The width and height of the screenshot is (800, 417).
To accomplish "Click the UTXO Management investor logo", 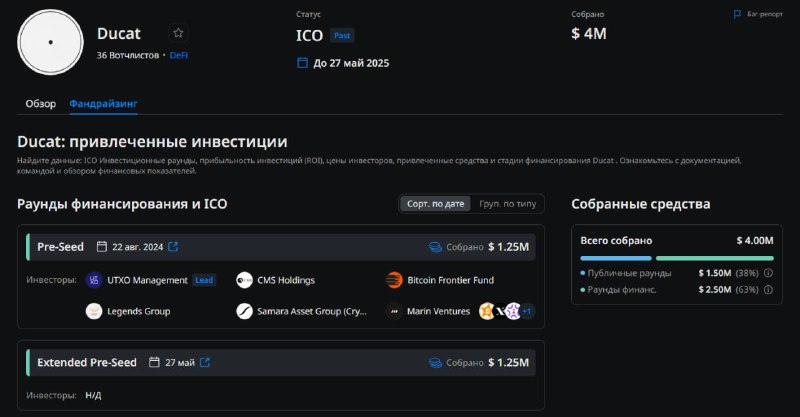I will (94, 280).
